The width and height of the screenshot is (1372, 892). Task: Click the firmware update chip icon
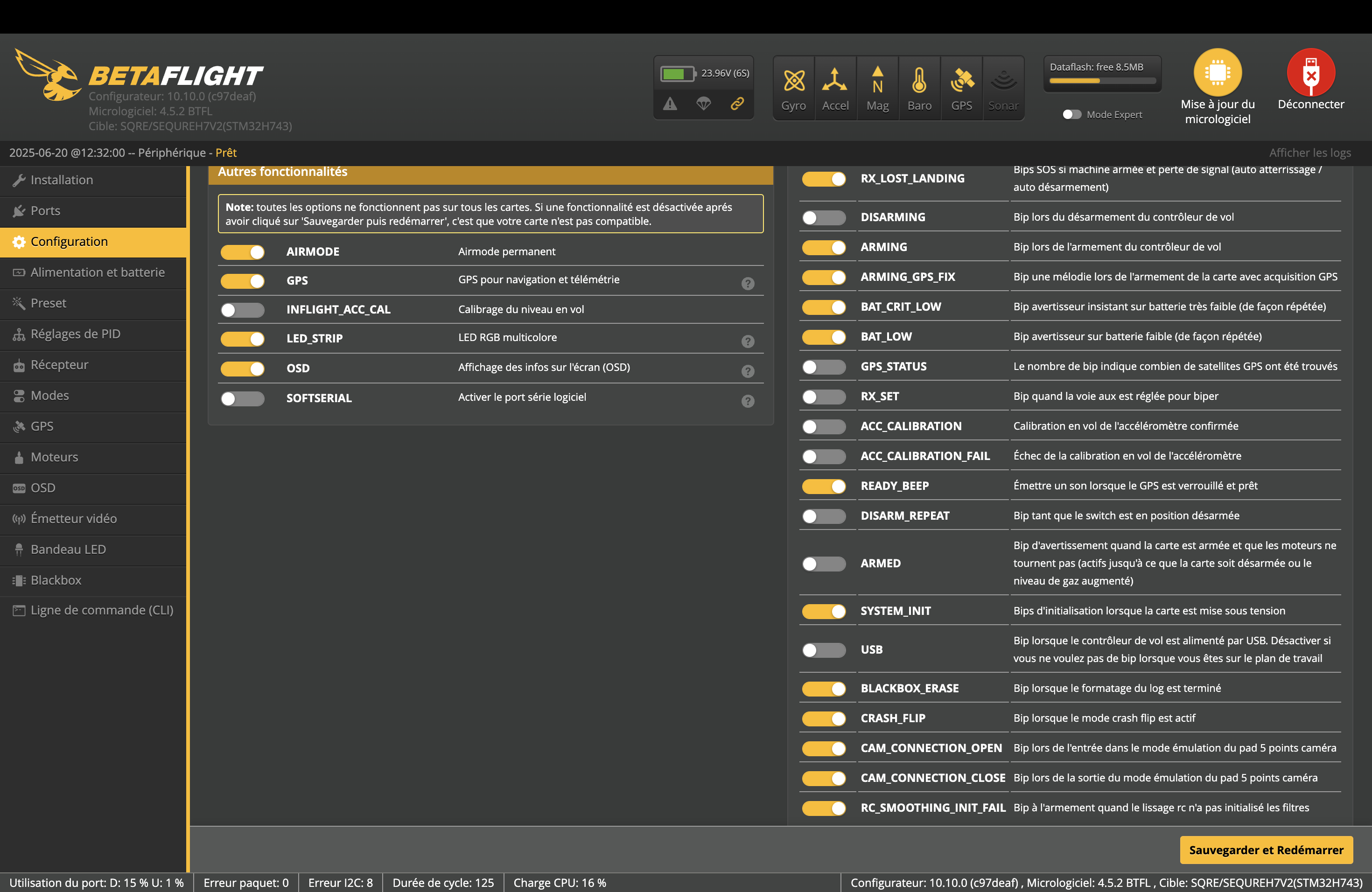pyautogui.click(x=1217, y=73)
